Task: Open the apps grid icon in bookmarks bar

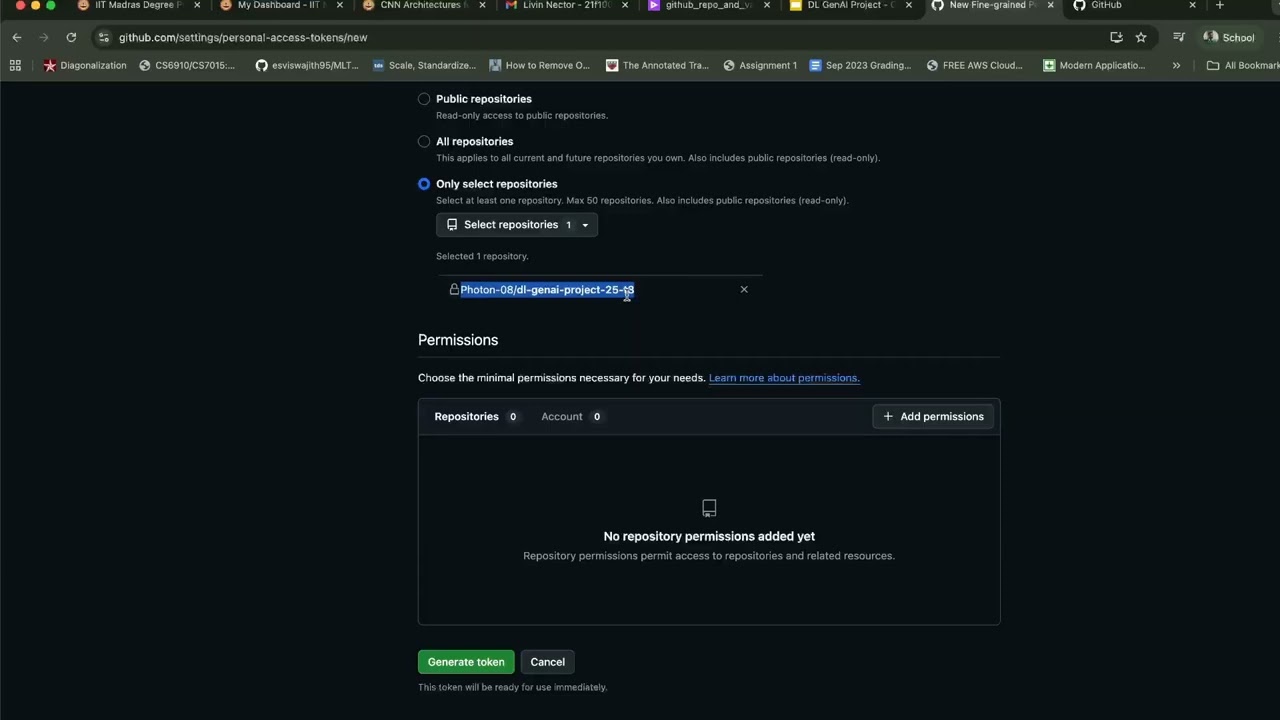Action: click(15, 65)
